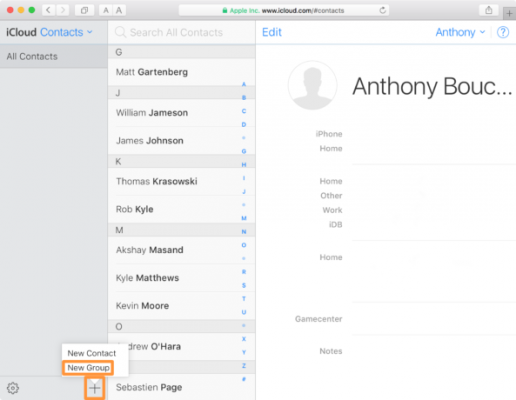Jump to letter Z in index

(x=244, y=366)
